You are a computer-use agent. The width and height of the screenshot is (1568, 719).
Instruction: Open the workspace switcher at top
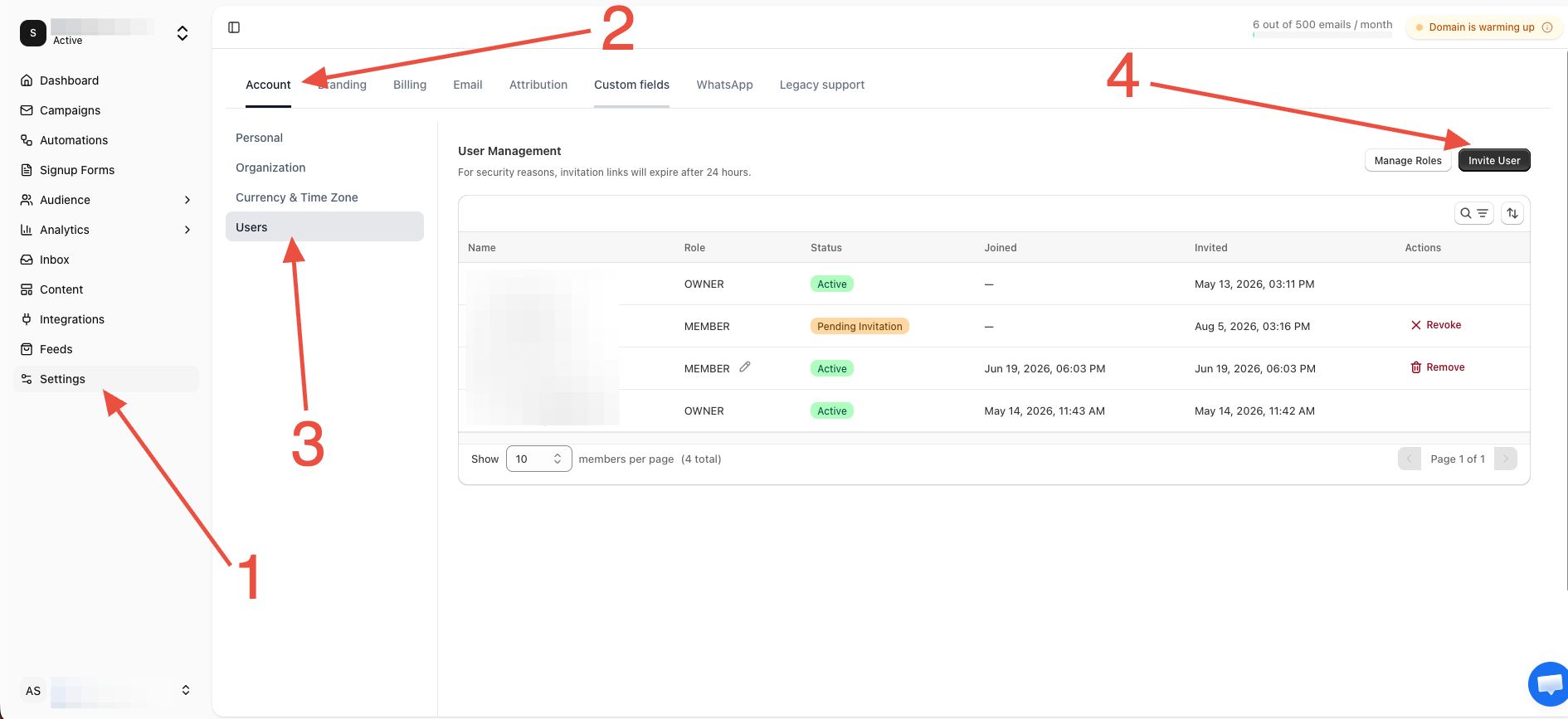pyautogui.click(x=106, y=33)
